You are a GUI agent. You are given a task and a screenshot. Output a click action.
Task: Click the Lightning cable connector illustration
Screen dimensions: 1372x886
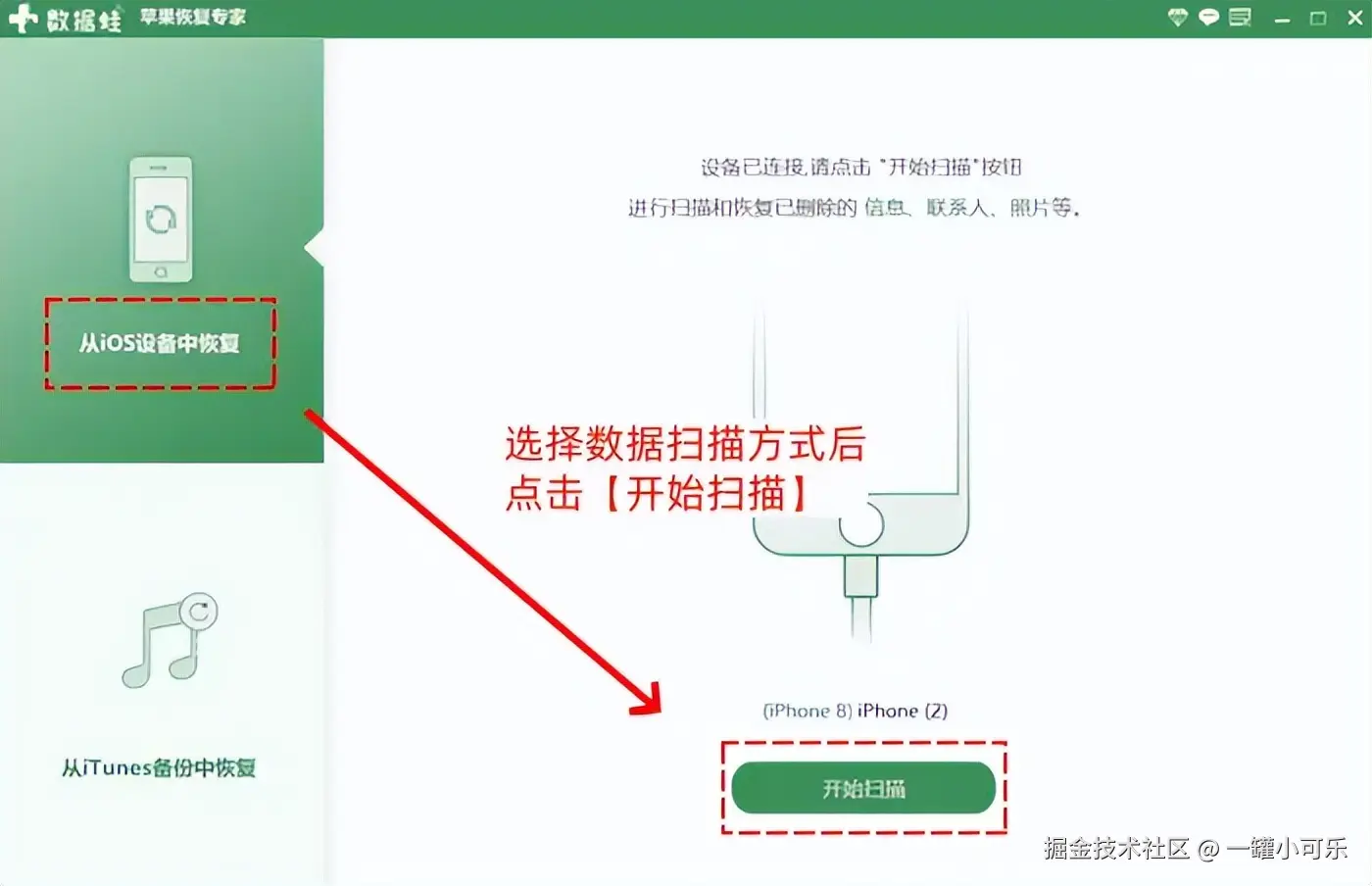coord(861,598)
